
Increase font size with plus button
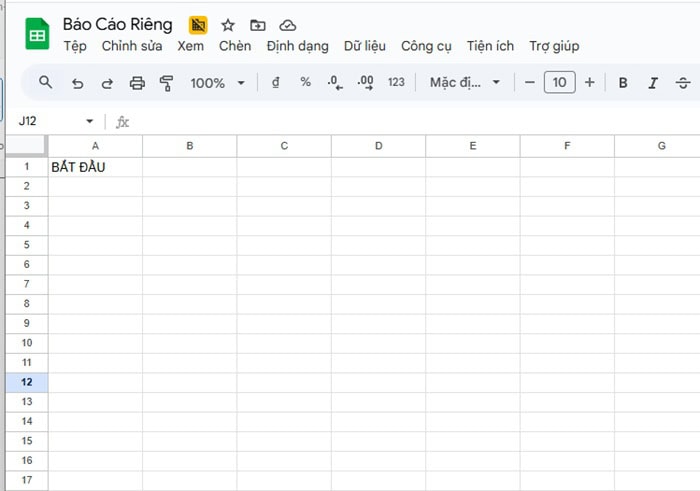coord(589,83)
